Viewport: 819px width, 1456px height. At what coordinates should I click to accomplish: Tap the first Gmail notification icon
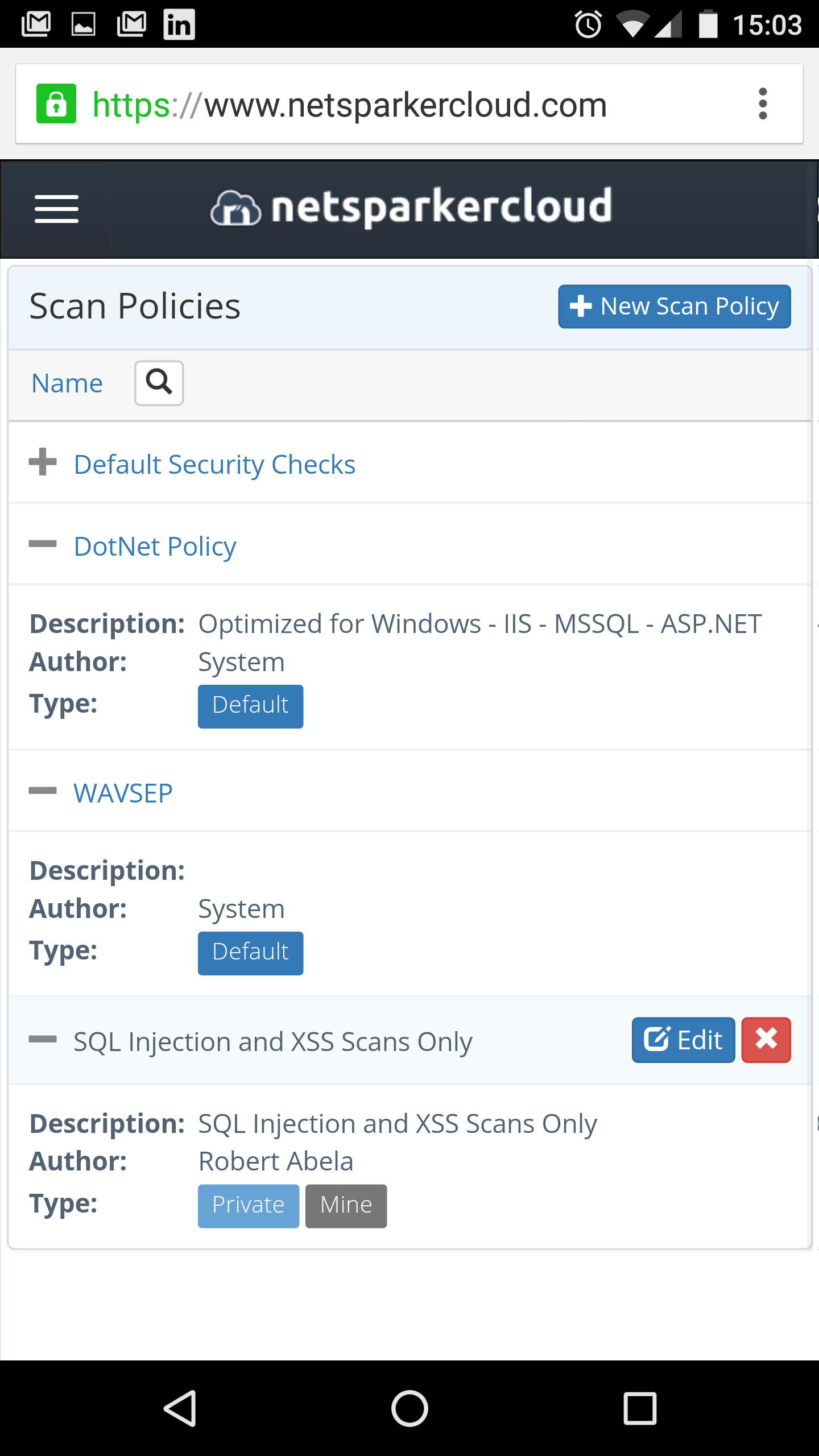pyautogui.click(x=36, y=24)
